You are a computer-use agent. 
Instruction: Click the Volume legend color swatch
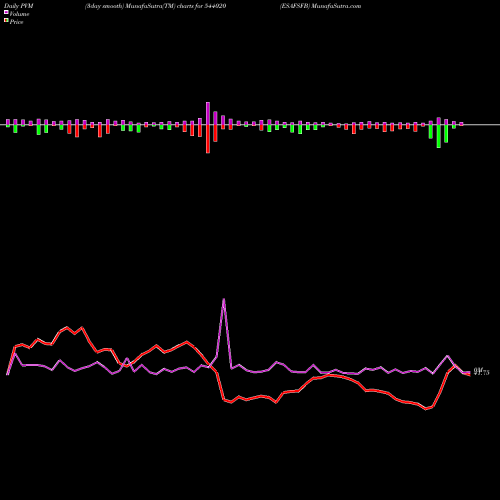click(6, 13)
